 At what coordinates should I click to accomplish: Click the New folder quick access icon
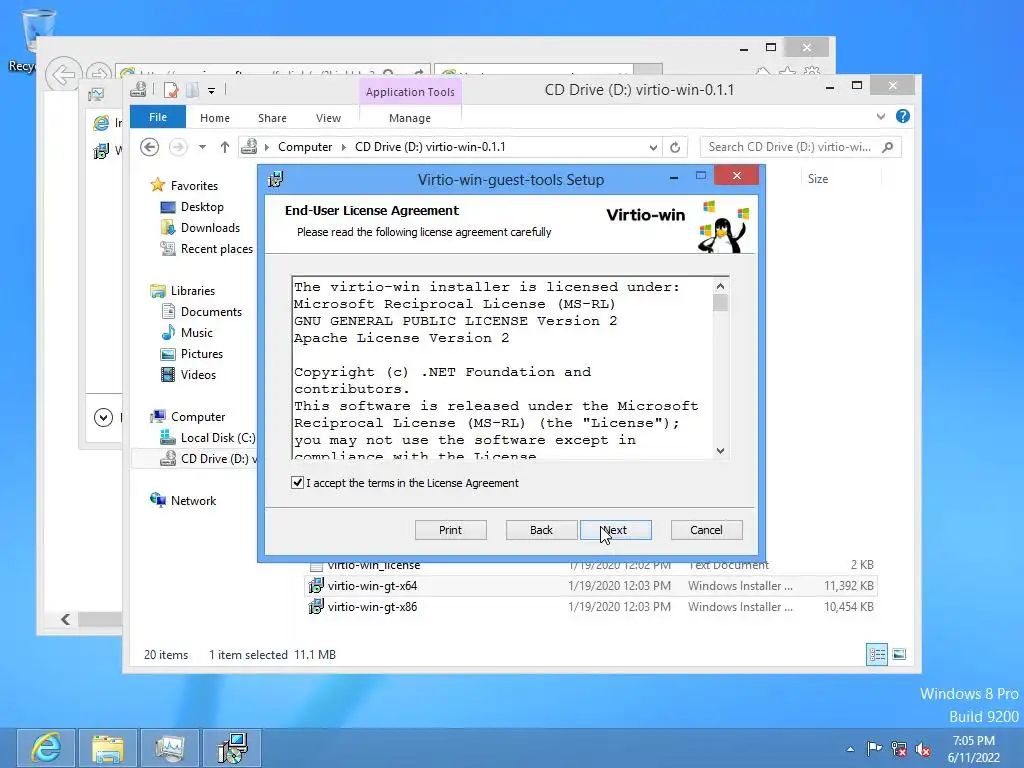point(192,90)
